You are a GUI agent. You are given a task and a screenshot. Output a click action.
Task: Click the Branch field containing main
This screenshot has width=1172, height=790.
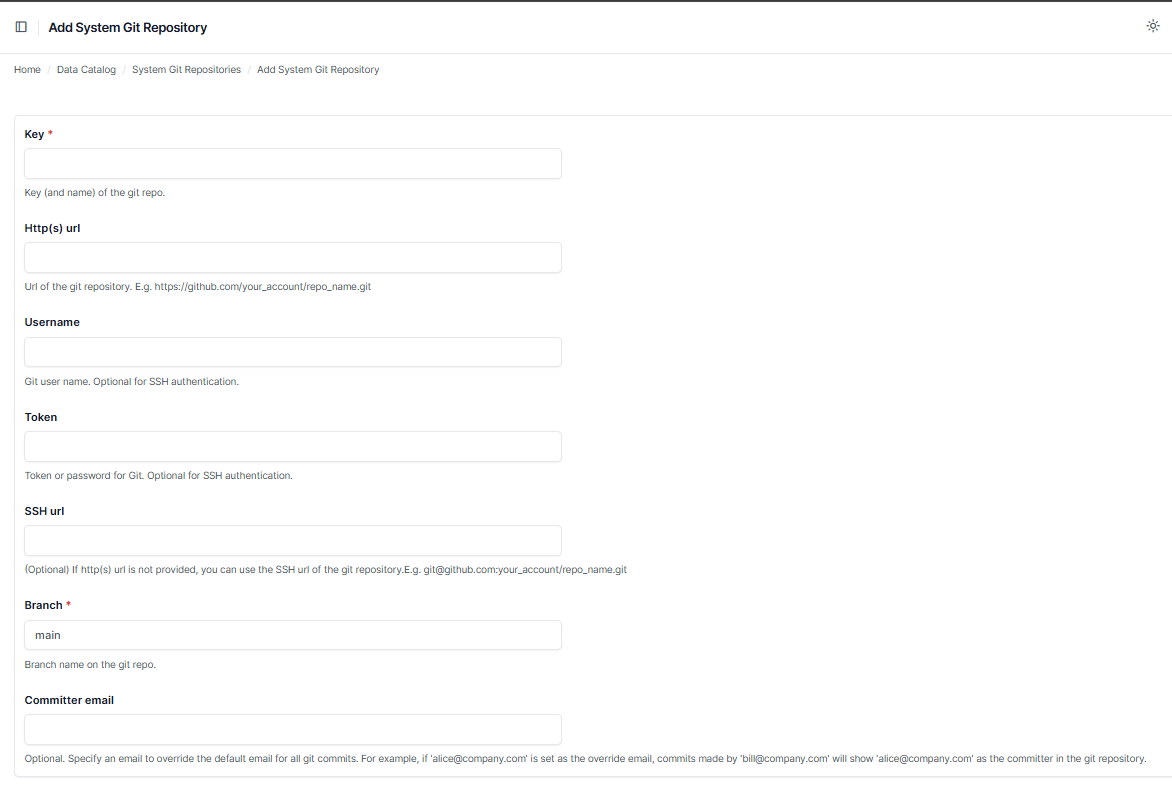pos(293,635)
